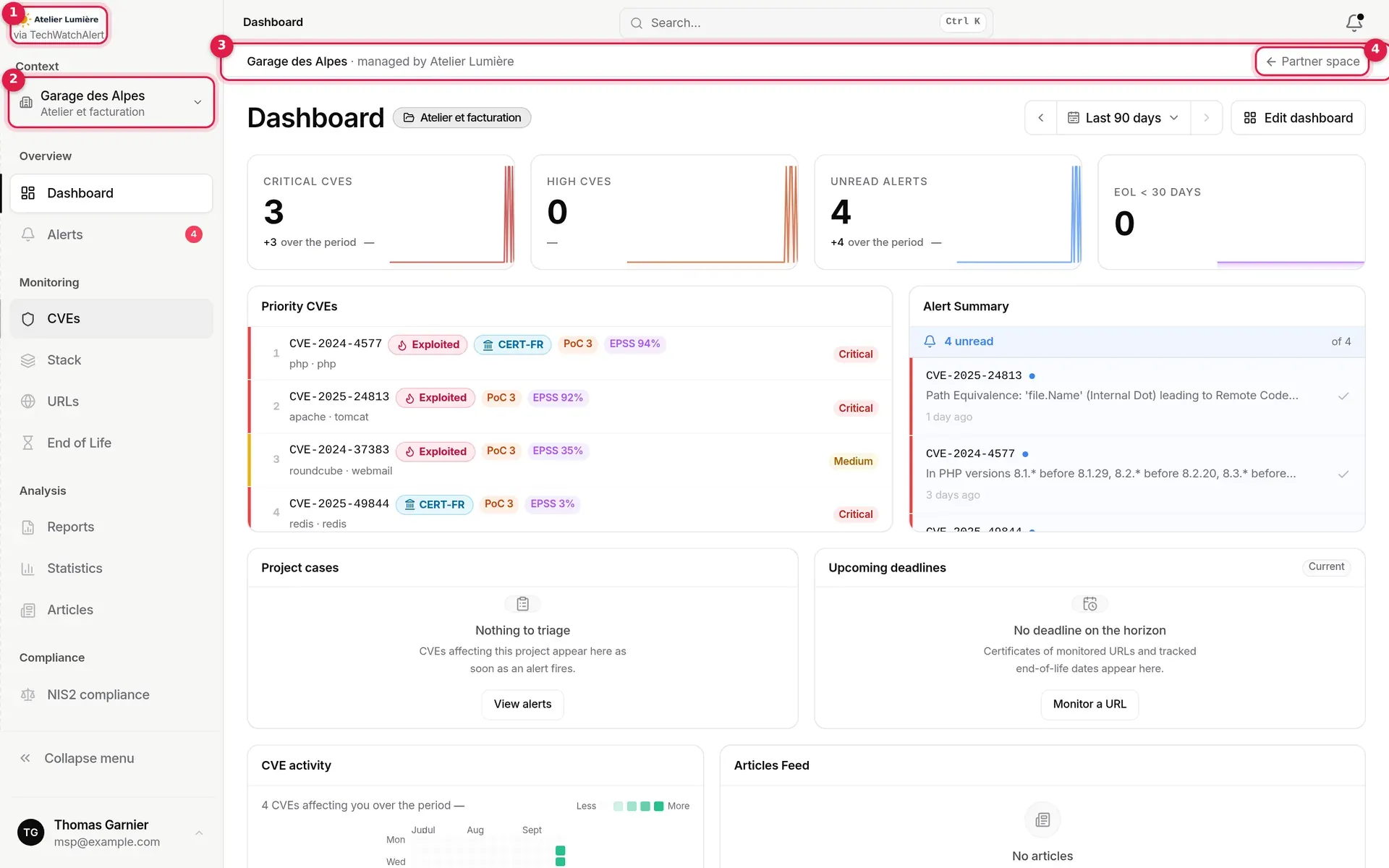Click the Reports document icon
This screenshot has height=868, width=1389.
28,527
